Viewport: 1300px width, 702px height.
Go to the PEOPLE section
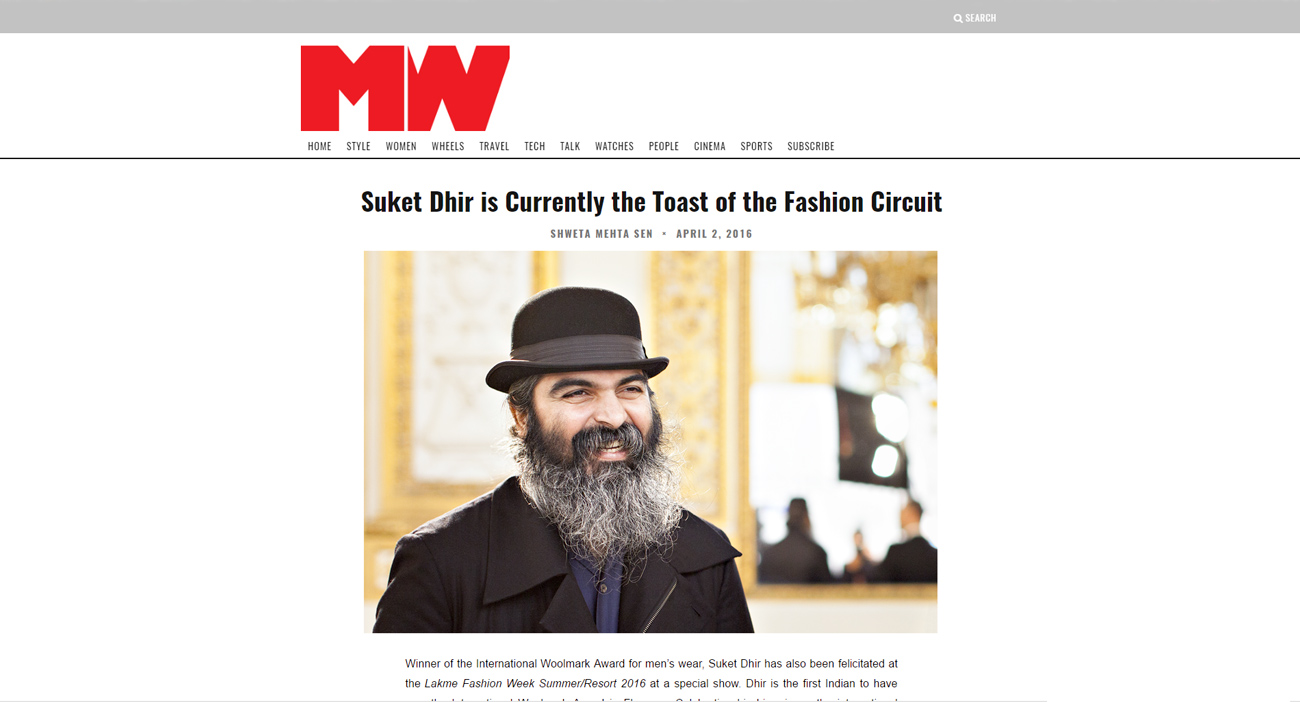[x=664, y=146]
